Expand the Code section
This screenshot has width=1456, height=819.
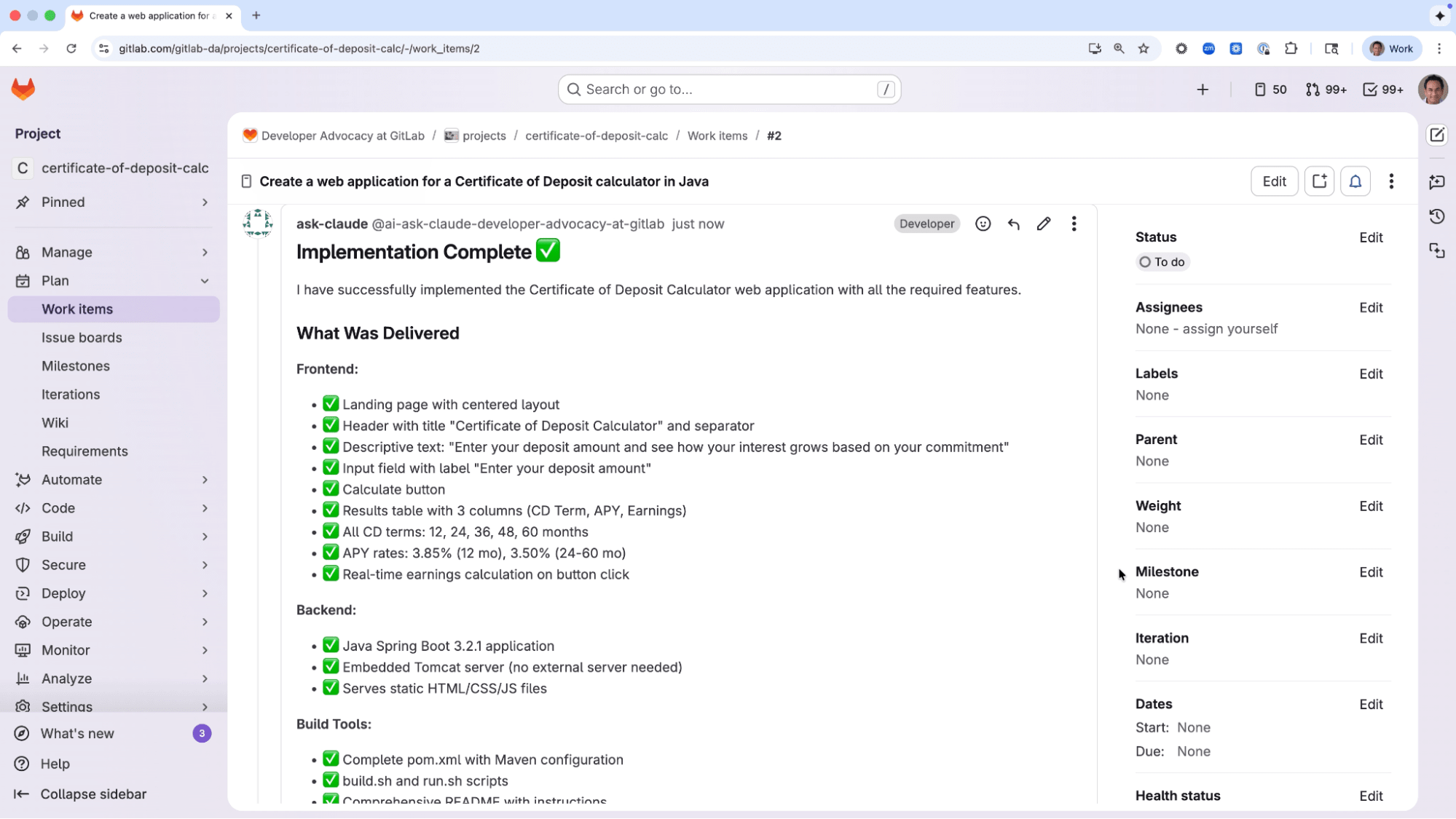(x=205, y=508)
